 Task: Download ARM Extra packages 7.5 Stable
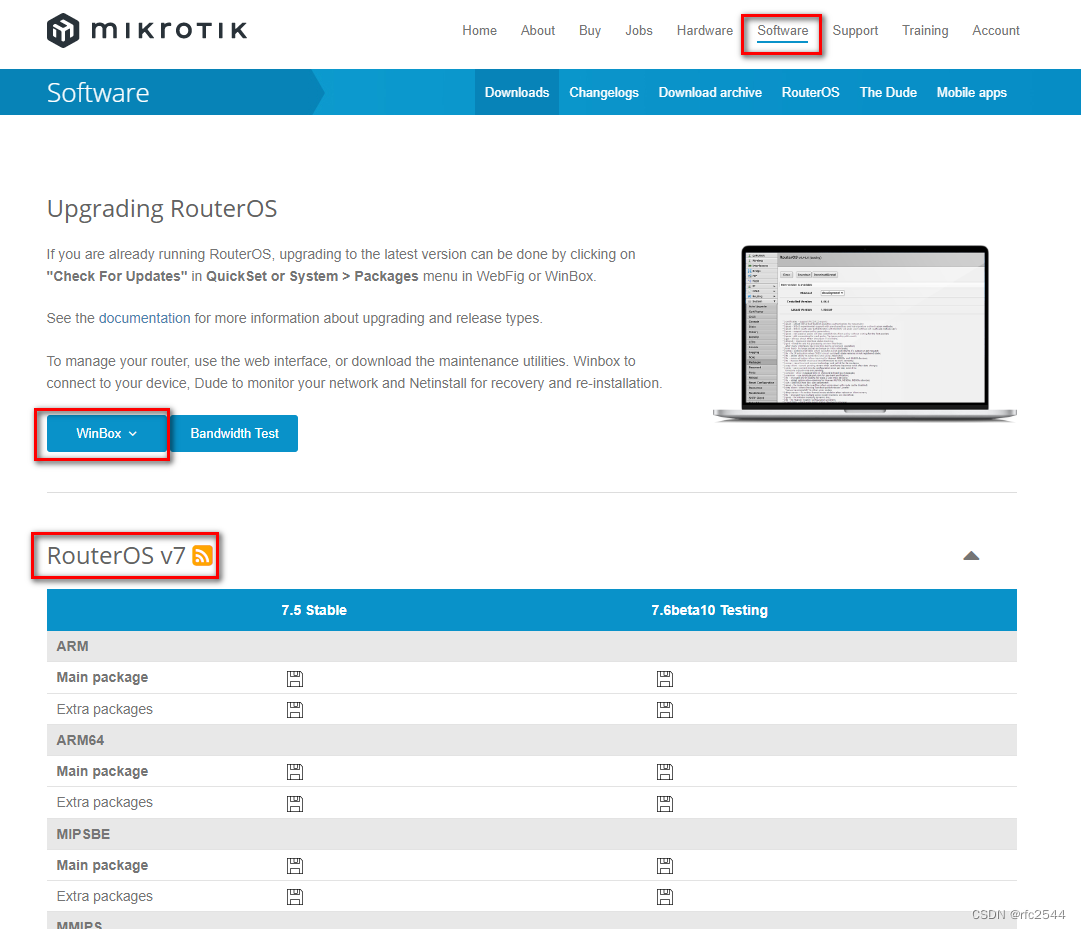point(295,710)
